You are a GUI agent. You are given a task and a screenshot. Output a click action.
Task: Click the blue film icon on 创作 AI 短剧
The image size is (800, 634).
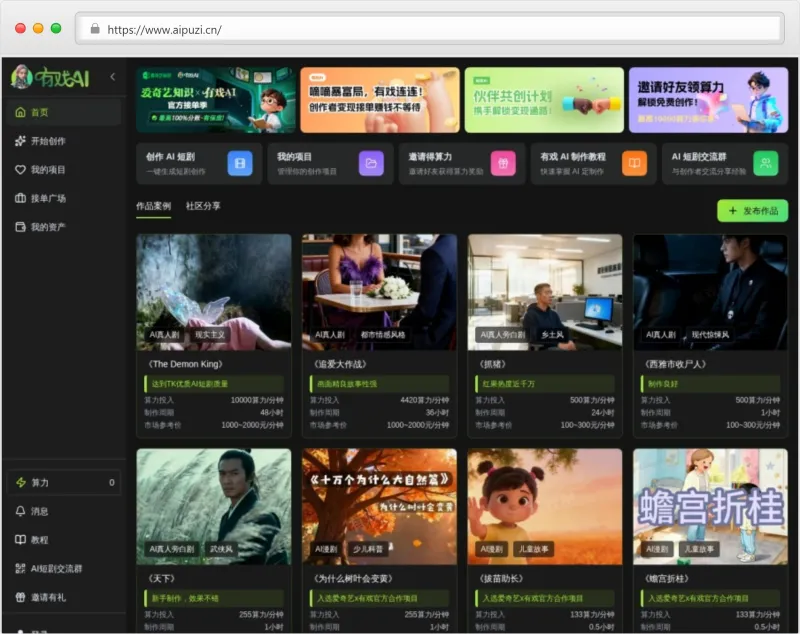240,164
